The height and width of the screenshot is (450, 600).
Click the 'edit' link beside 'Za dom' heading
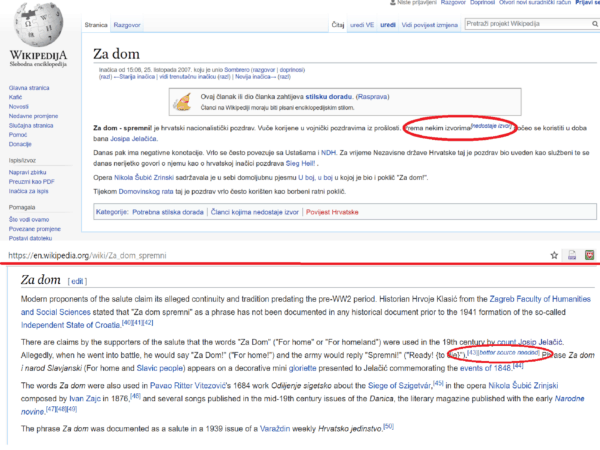tap(78, 281)
